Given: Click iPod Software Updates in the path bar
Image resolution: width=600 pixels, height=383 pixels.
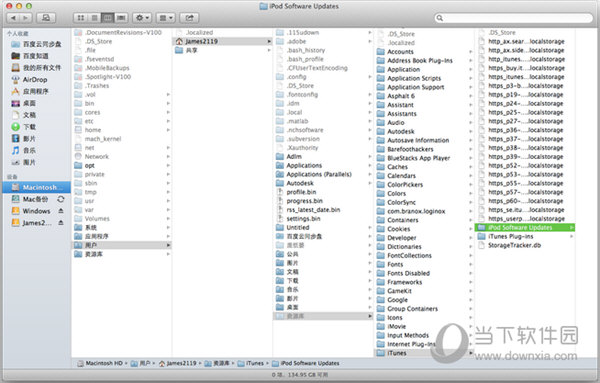Looking at the screenshot, I should [x=306, y=363].
